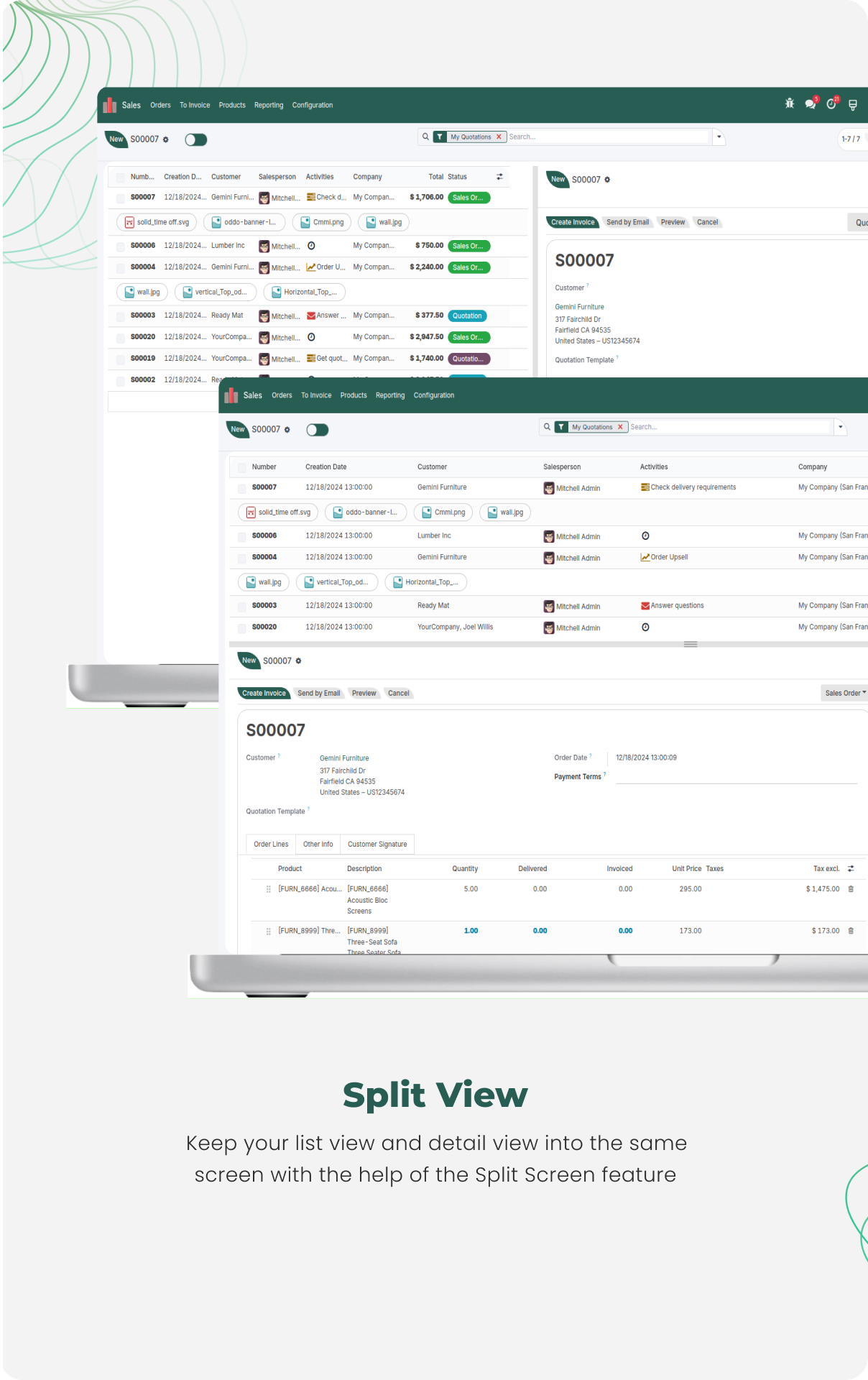
Task: Click the 1-7 / 7 pager
Action: point(851,139)
